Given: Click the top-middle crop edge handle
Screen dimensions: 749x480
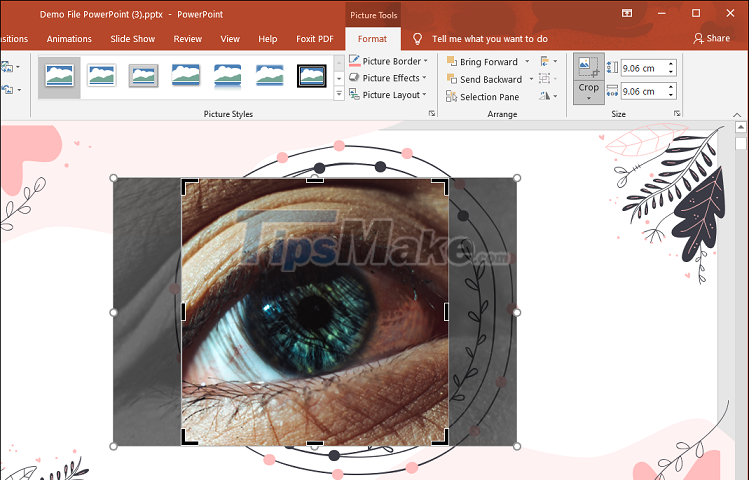Looking at the screenshot, I should [315, 181].
